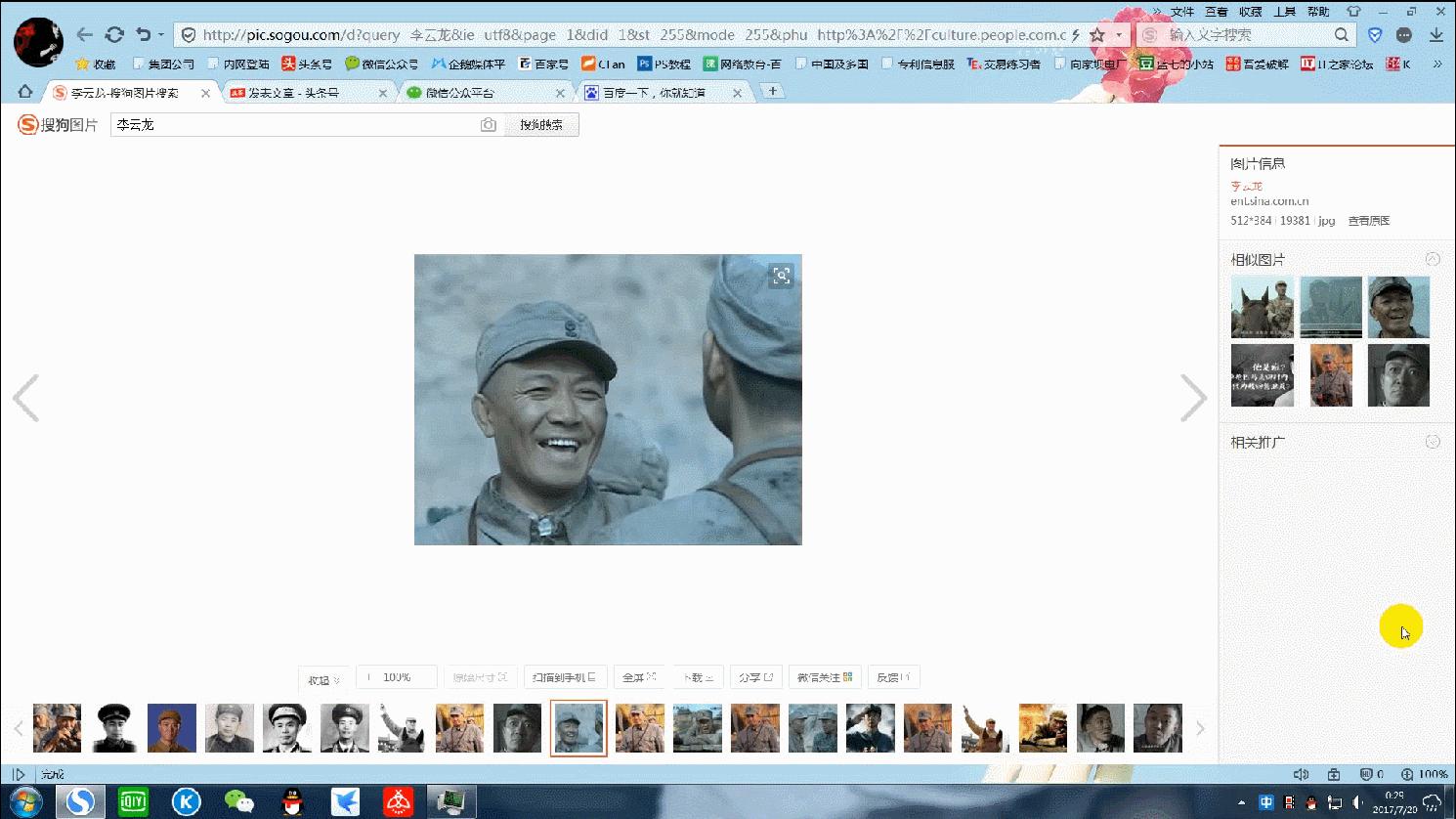Select the highlighted thumbnail in the filmstrip
This screenshot has width=1456, height=819.
pyautogui.click(x=578, y=727)
